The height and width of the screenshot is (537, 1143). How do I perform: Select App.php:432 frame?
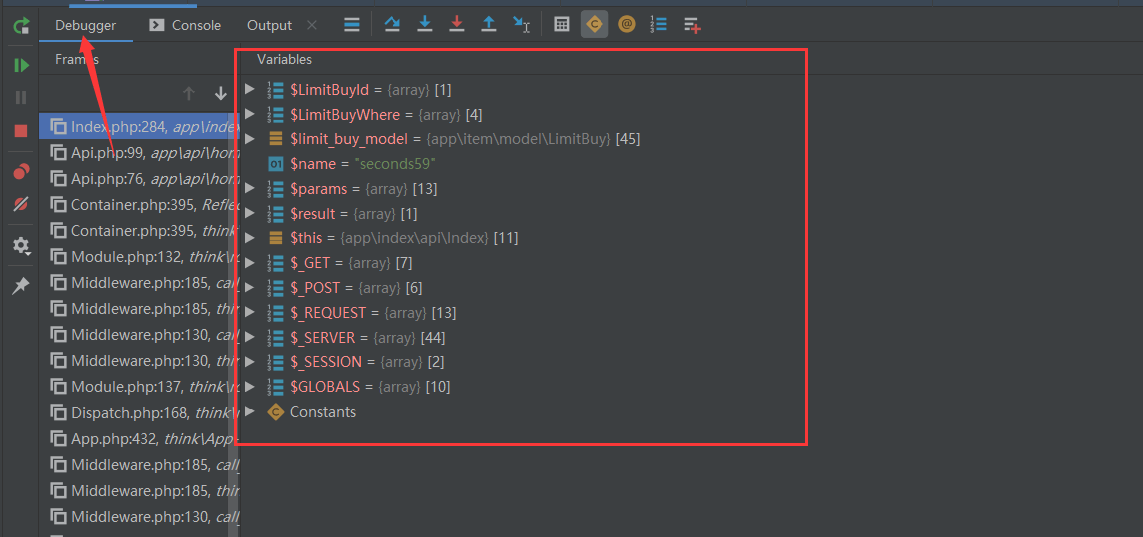coord(139,439)
